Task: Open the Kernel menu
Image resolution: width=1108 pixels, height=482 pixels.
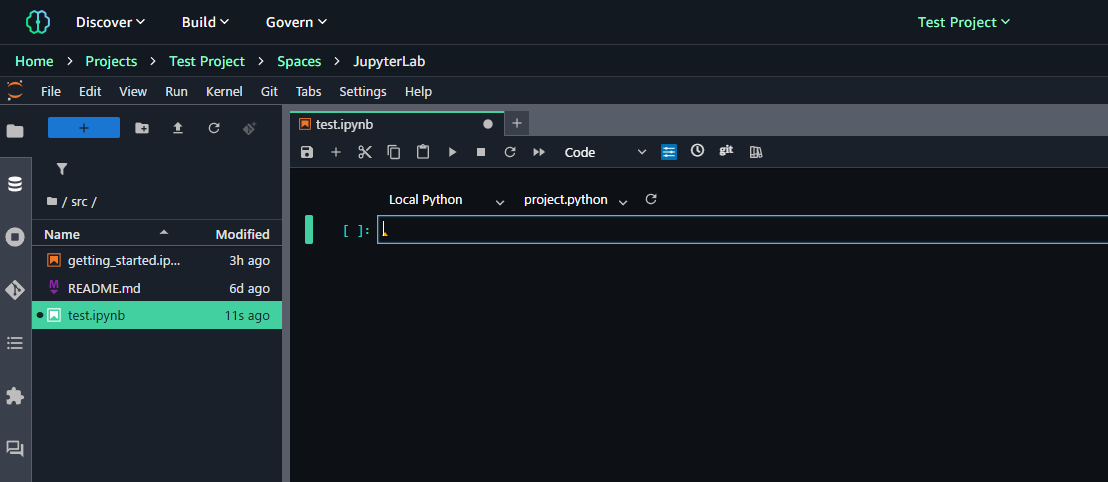Action: click(x=224, y=92)
